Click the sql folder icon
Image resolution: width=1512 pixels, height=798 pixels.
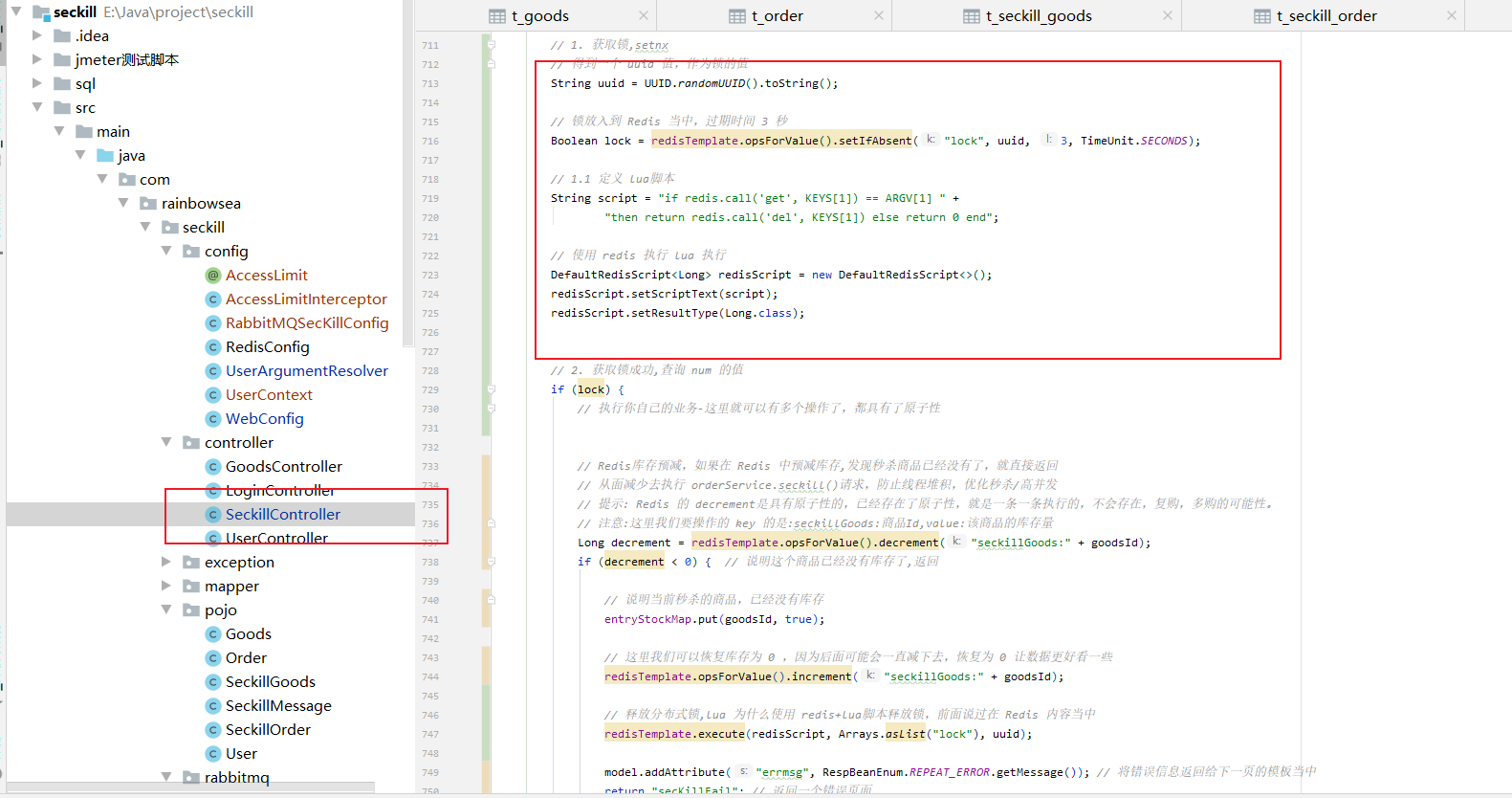[x=62, y=84]
